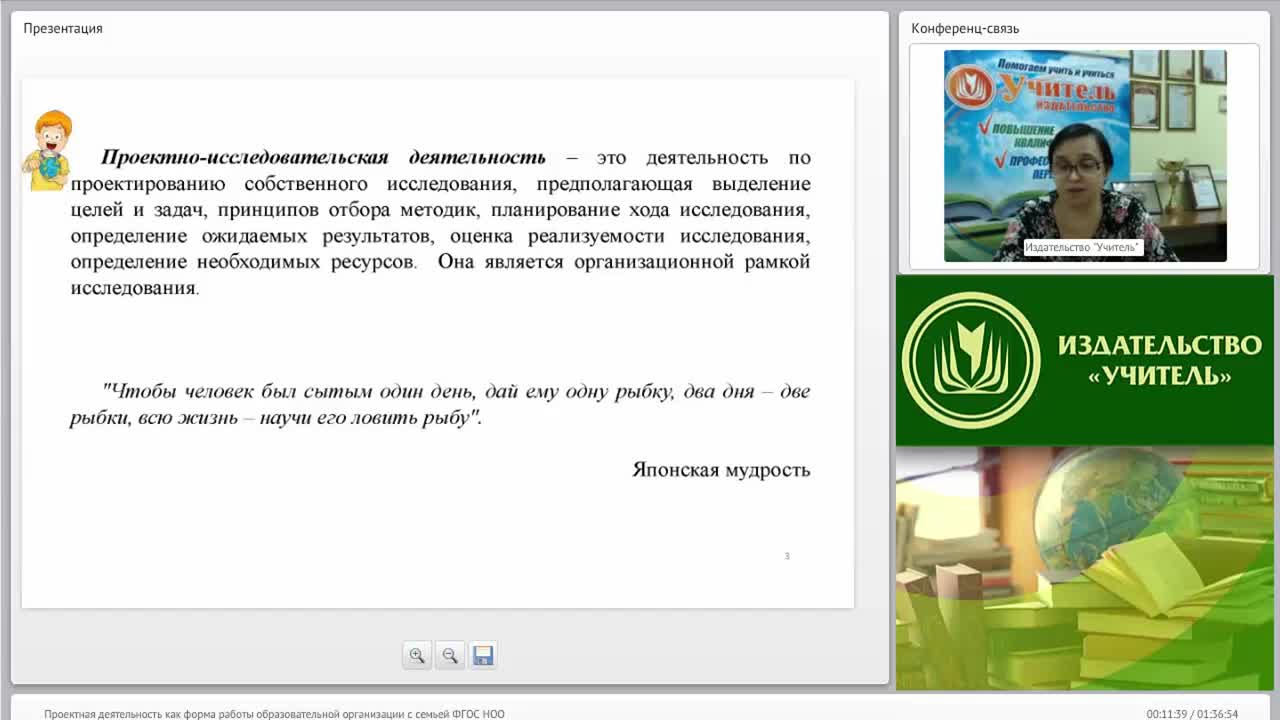Click the Японская мудрость attribution text
1280x720 pixels.
tap(721, 469)
